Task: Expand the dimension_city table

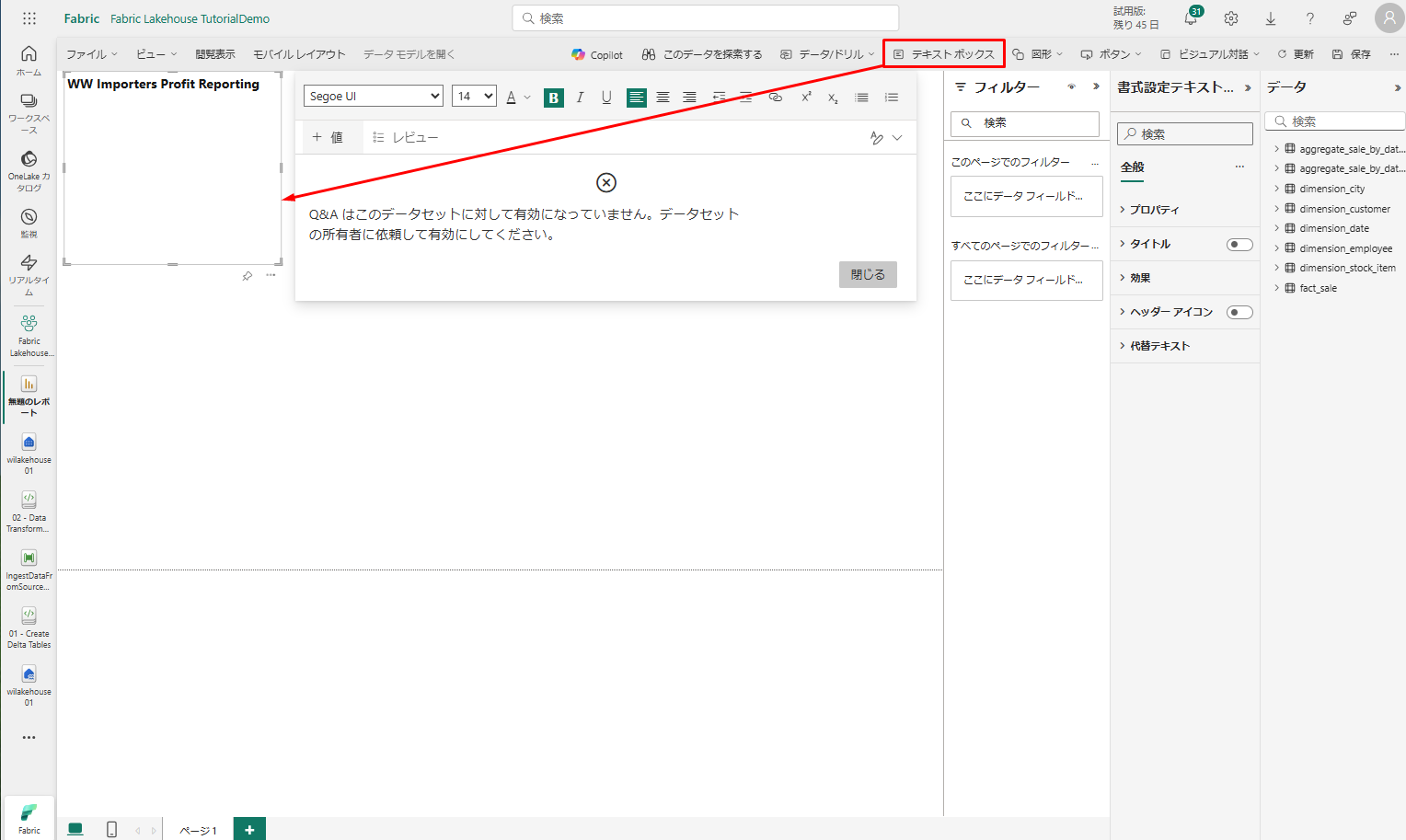Action: tap(1277, 189)
